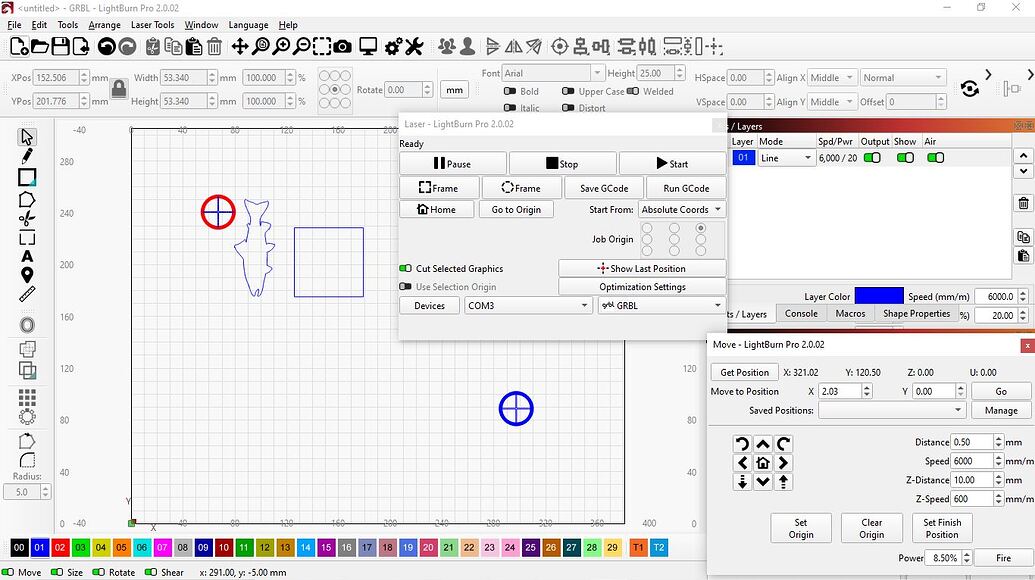
Task: Open the monitor preview icon
Action: (368, 47)
